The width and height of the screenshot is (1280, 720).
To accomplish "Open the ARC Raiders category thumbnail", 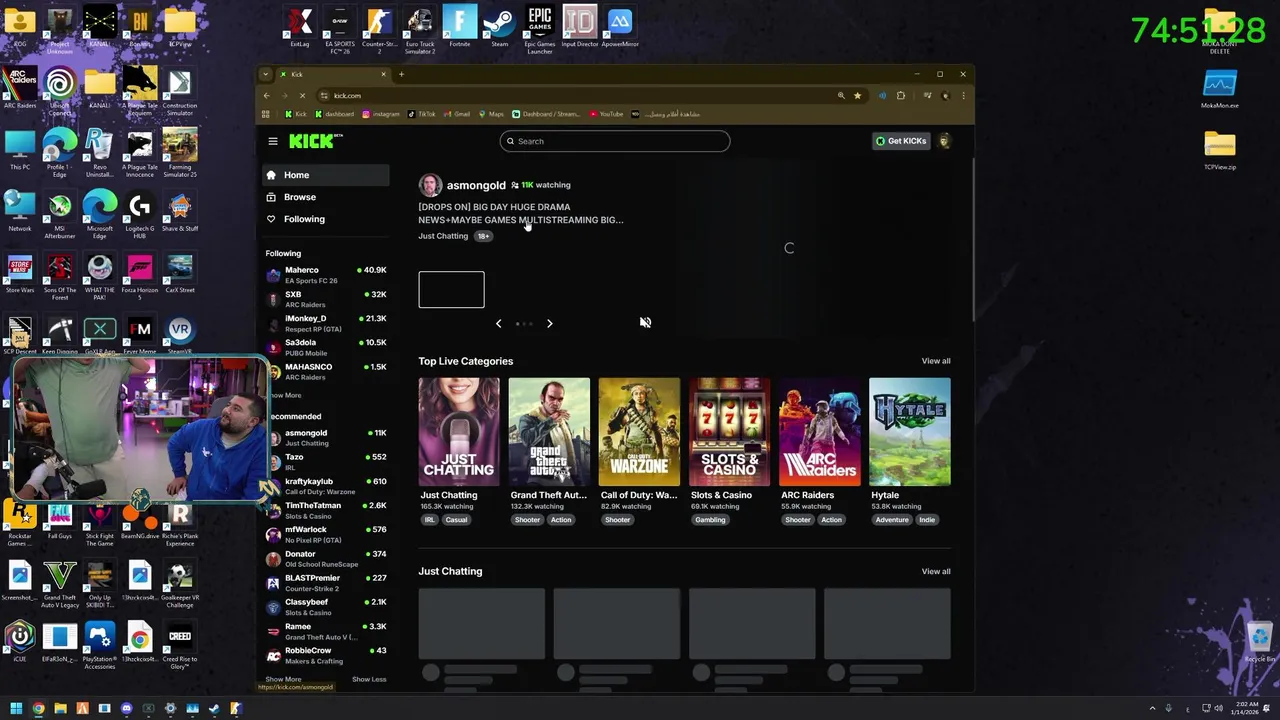I will coord(820,432).
